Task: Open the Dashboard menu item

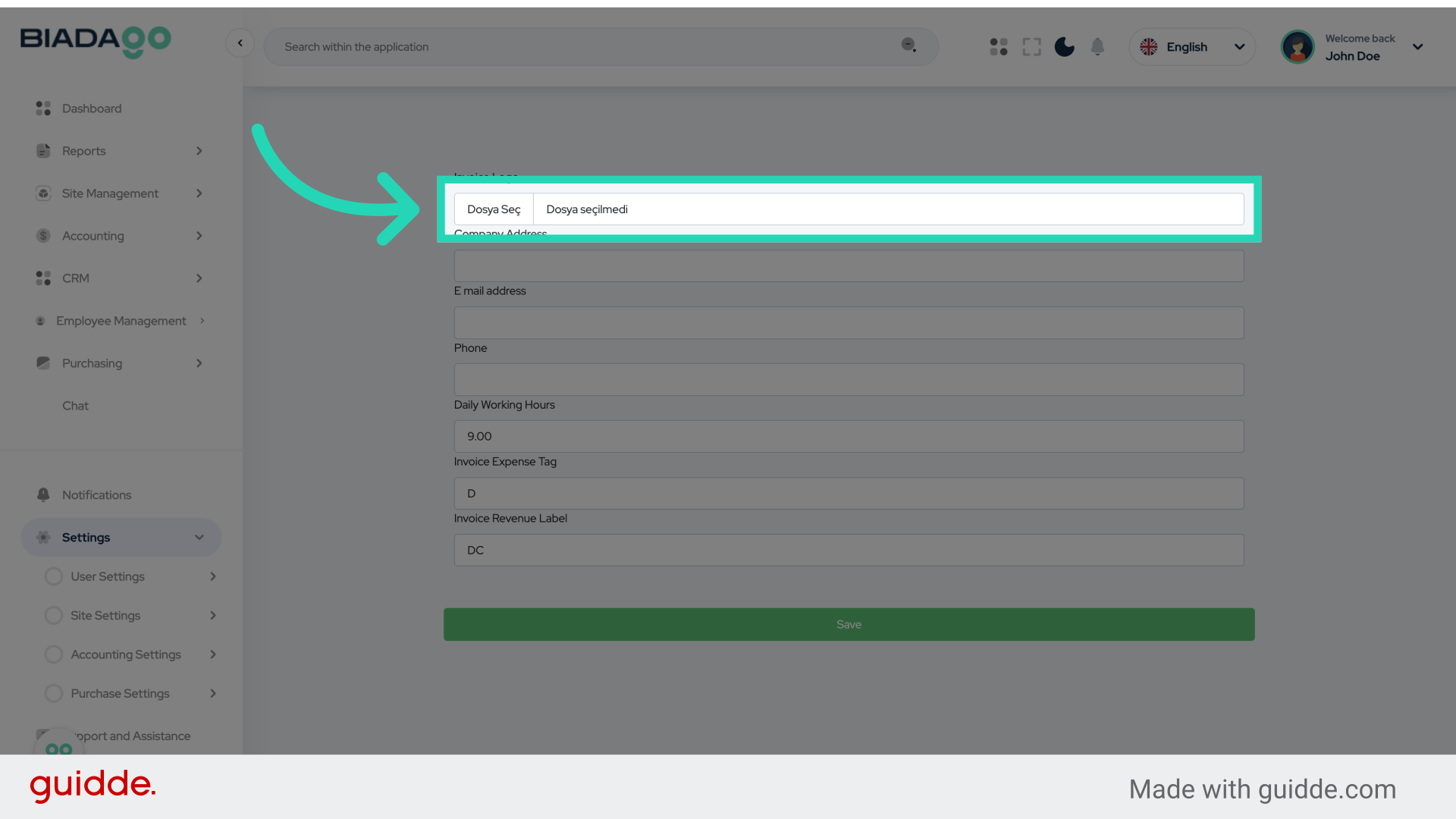Action: coord(92,108)
